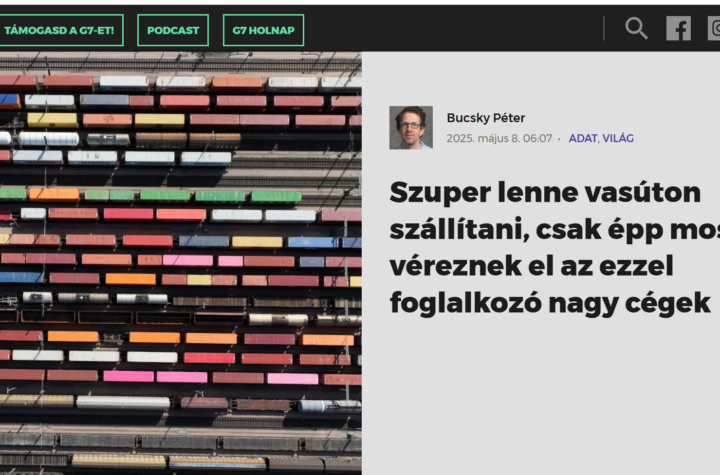Select the ADAT category link
720x475 pixels.
point(583,138)
